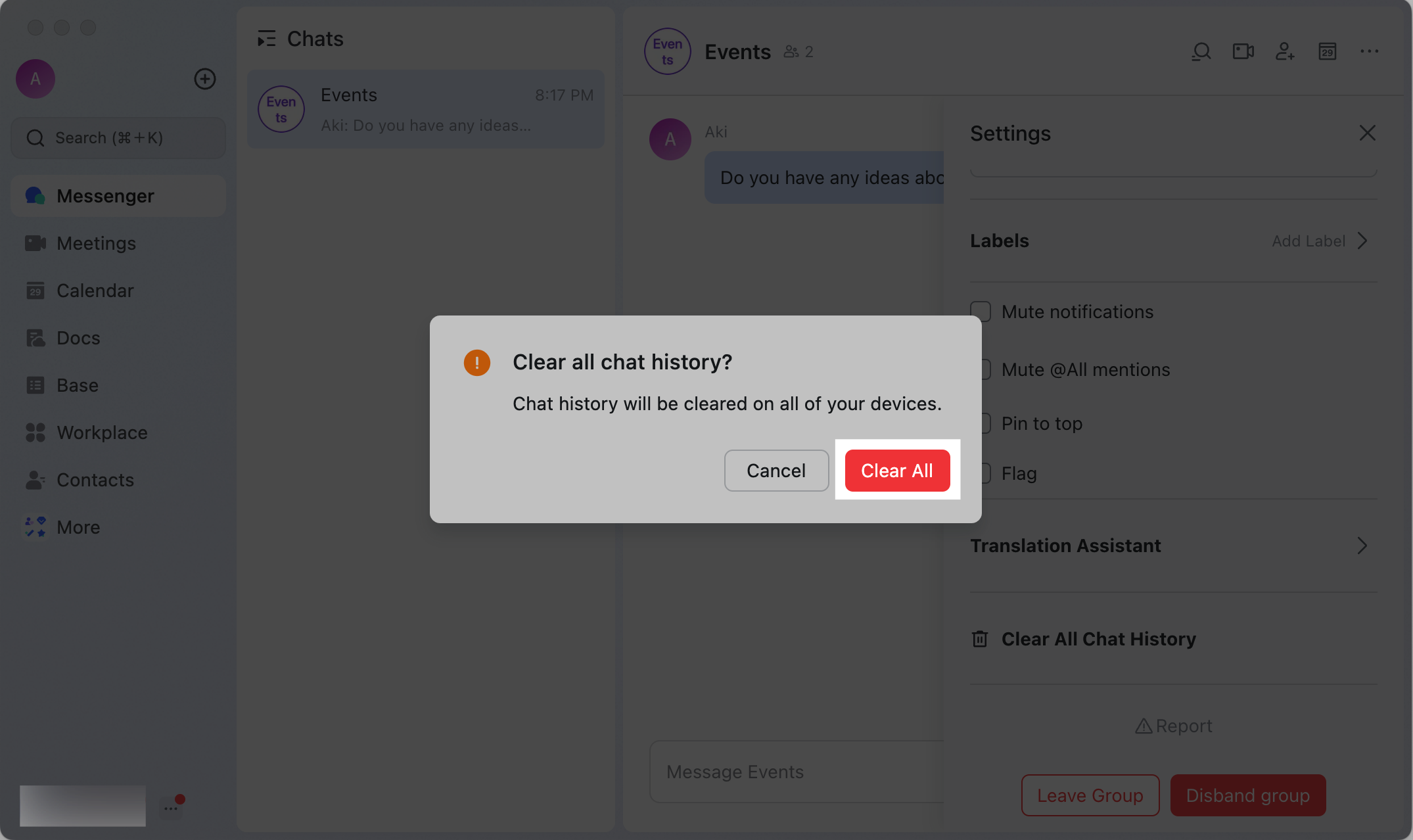Open the in-chat search magnifier
Viewport: 1413px width, 840px height.
(x=1201, y=51)
